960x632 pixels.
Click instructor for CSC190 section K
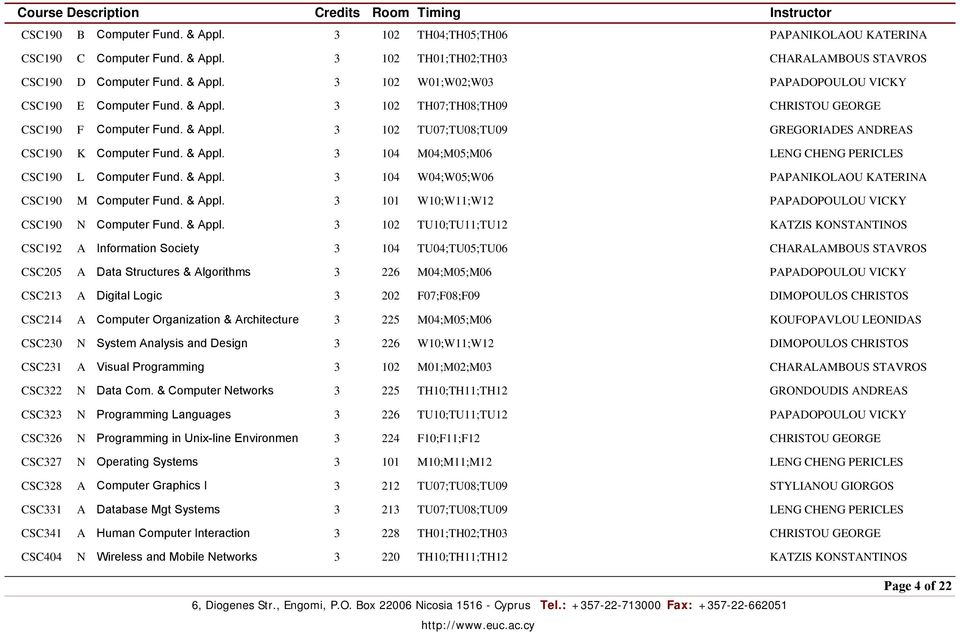click(x=836, y=154)
